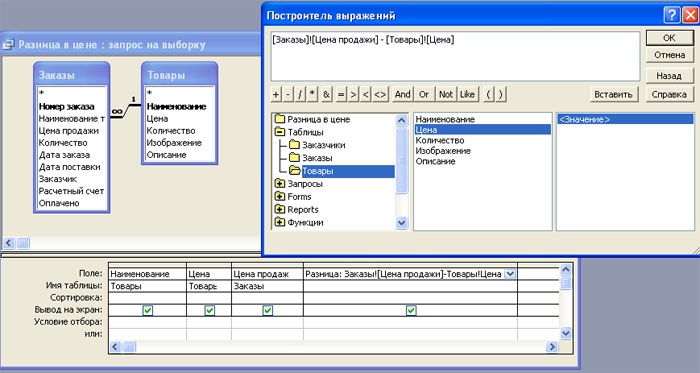This screenshot has width=700, height=373.
Task: Select Цена field in Товары table box
Action: pyautogui.click(x=157, y=119)
